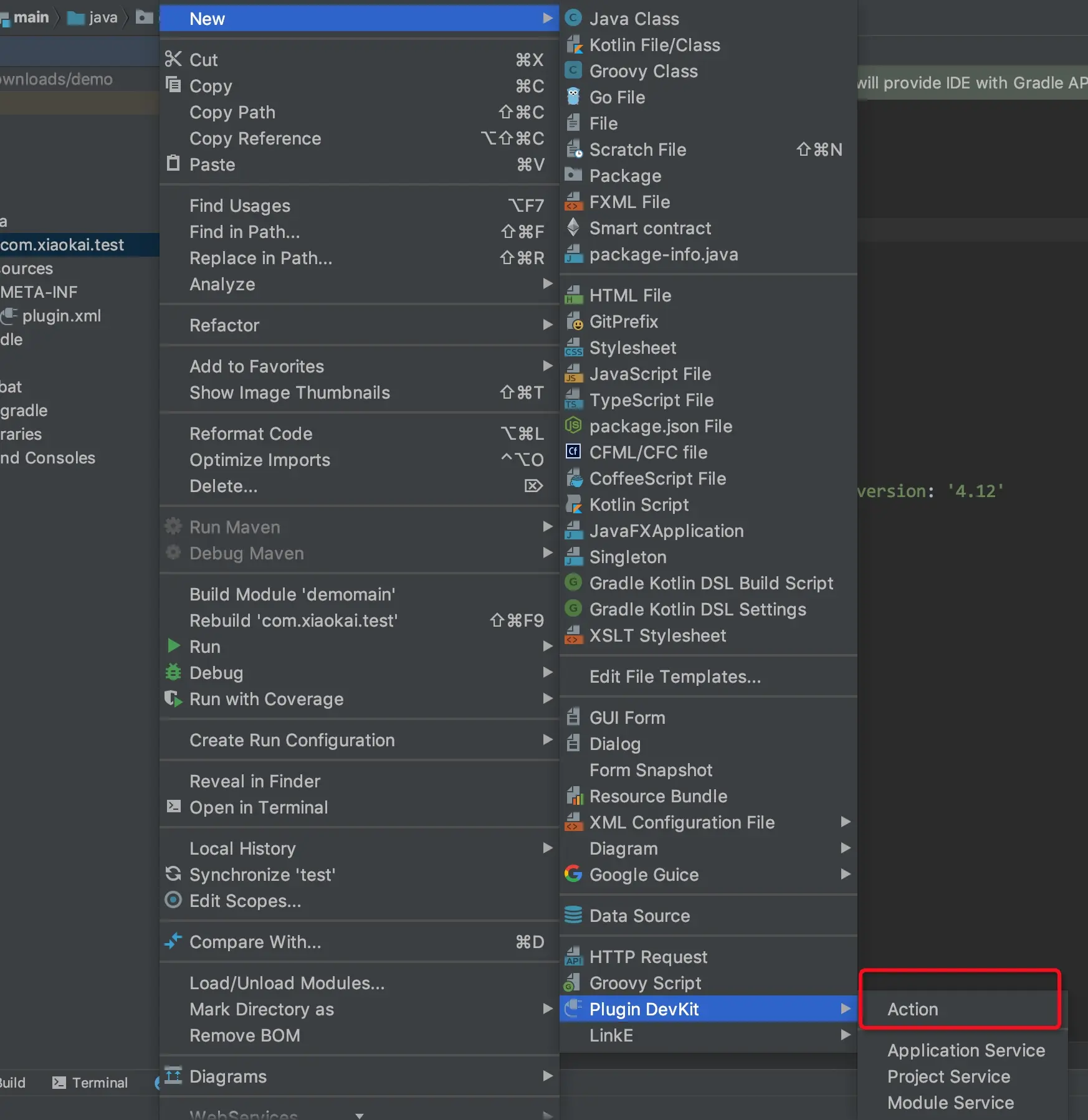Screen dimensions: 1088x1120
Task: Click the HTML File icon
Action: point(573,295)
